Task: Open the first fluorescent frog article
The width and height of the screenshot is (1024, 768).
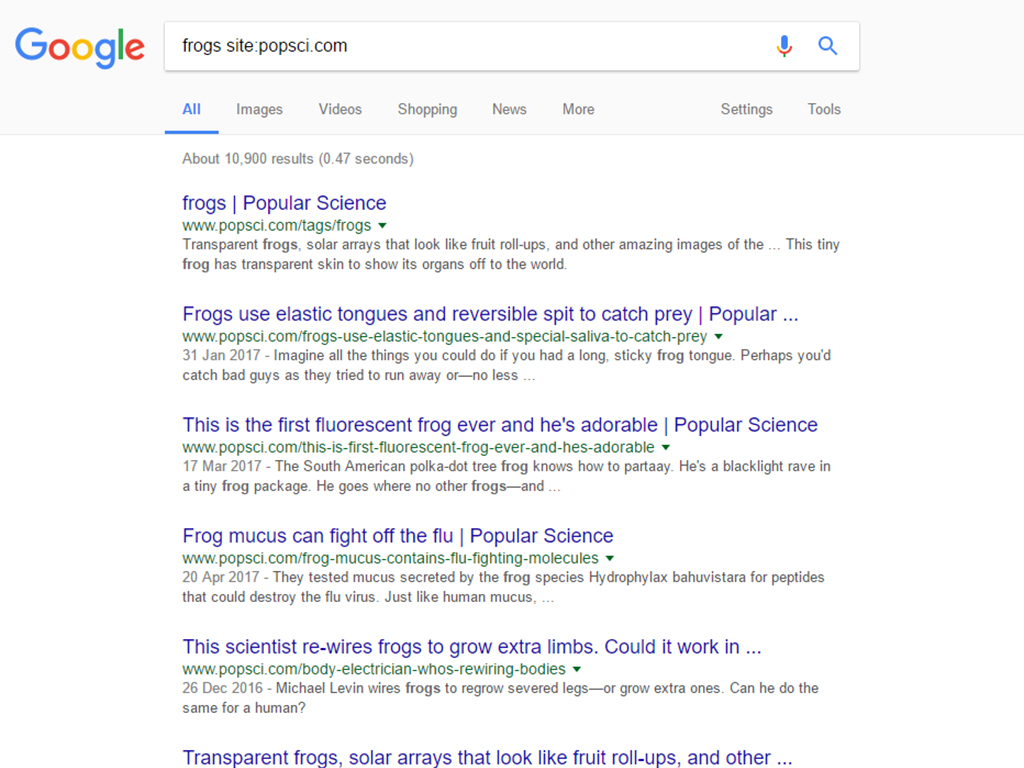Action: pos(500,425)
